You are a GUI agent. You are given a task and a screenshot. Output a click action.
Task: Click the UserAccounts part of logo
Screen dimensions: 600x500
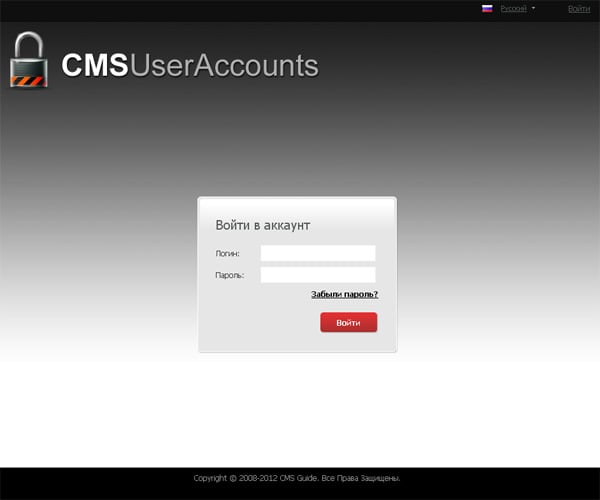[224, 66]
